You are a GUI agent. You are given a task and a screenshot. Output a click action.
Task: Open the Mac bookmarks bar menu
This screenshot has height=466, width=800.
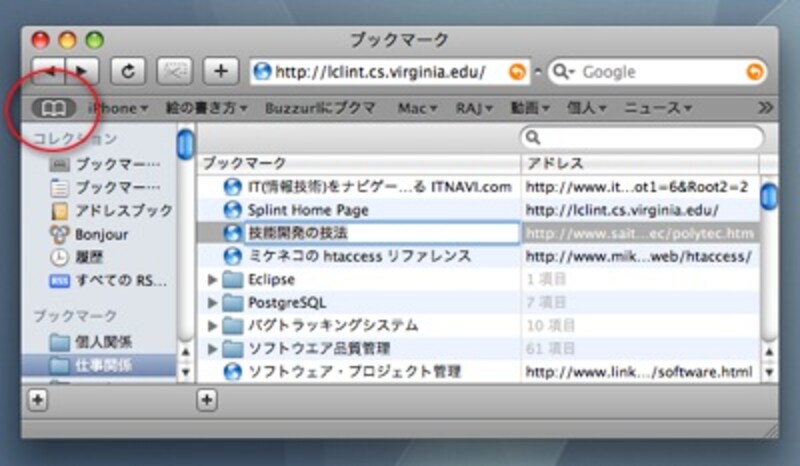pyautogui.click(x=418, y=107)
